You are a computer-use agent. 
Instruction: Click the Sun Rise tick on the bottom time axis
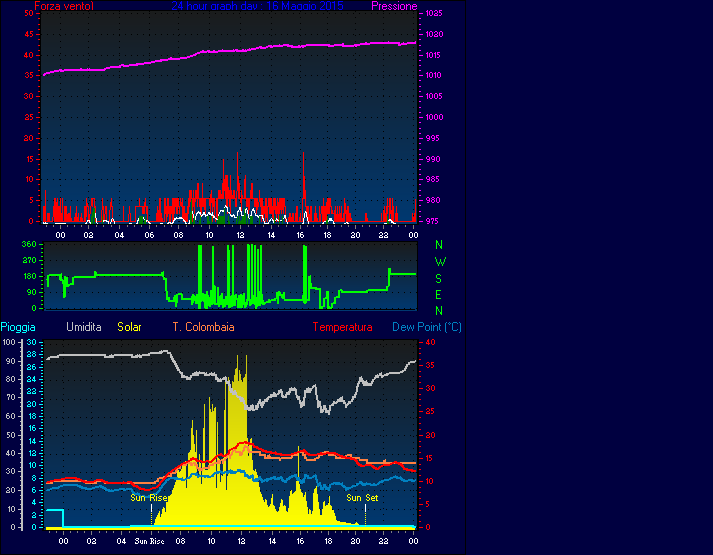(x=149, y=542)
